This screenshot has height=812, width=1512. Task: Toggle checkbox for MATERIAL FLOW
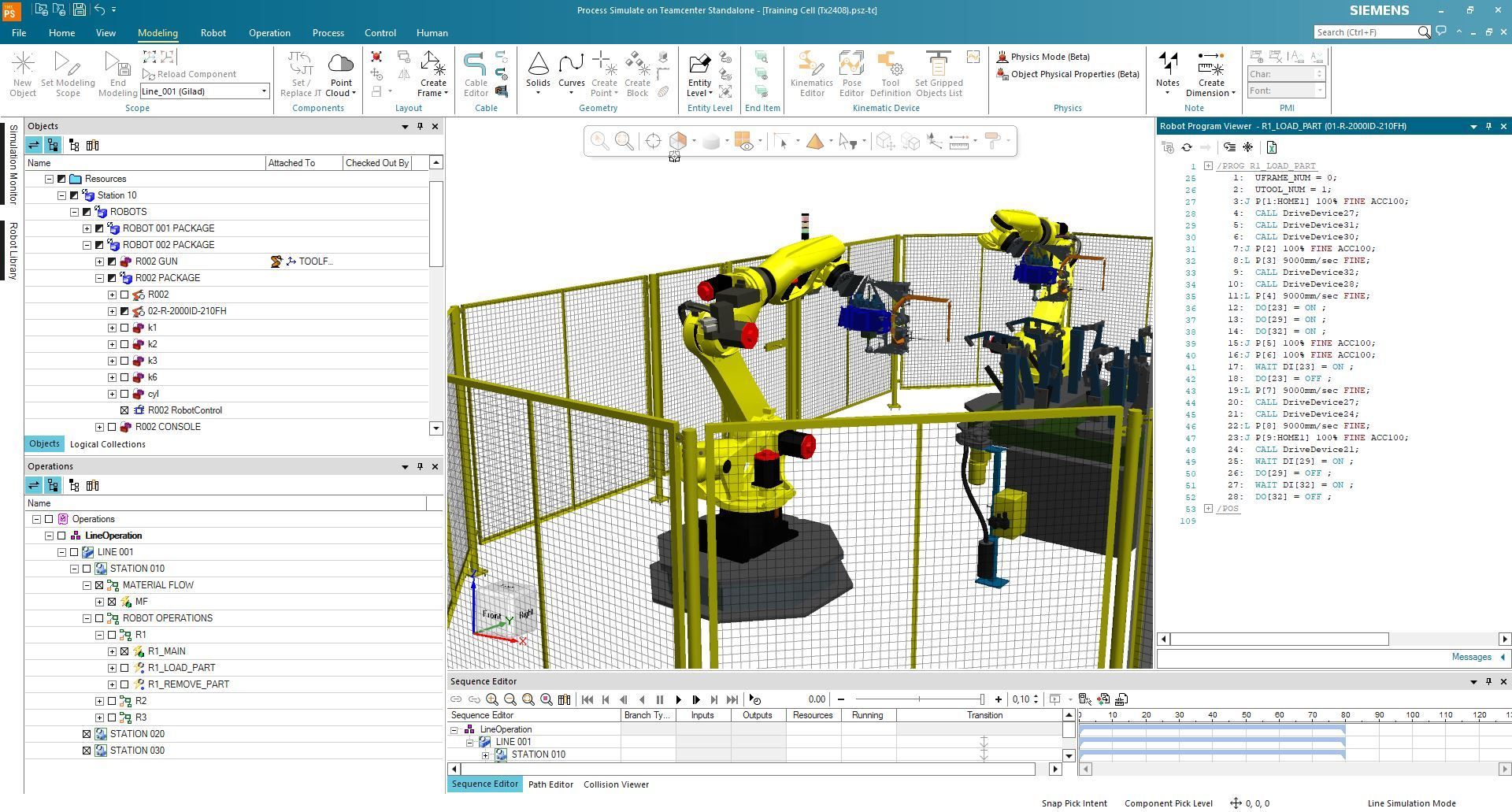[99, 585]
